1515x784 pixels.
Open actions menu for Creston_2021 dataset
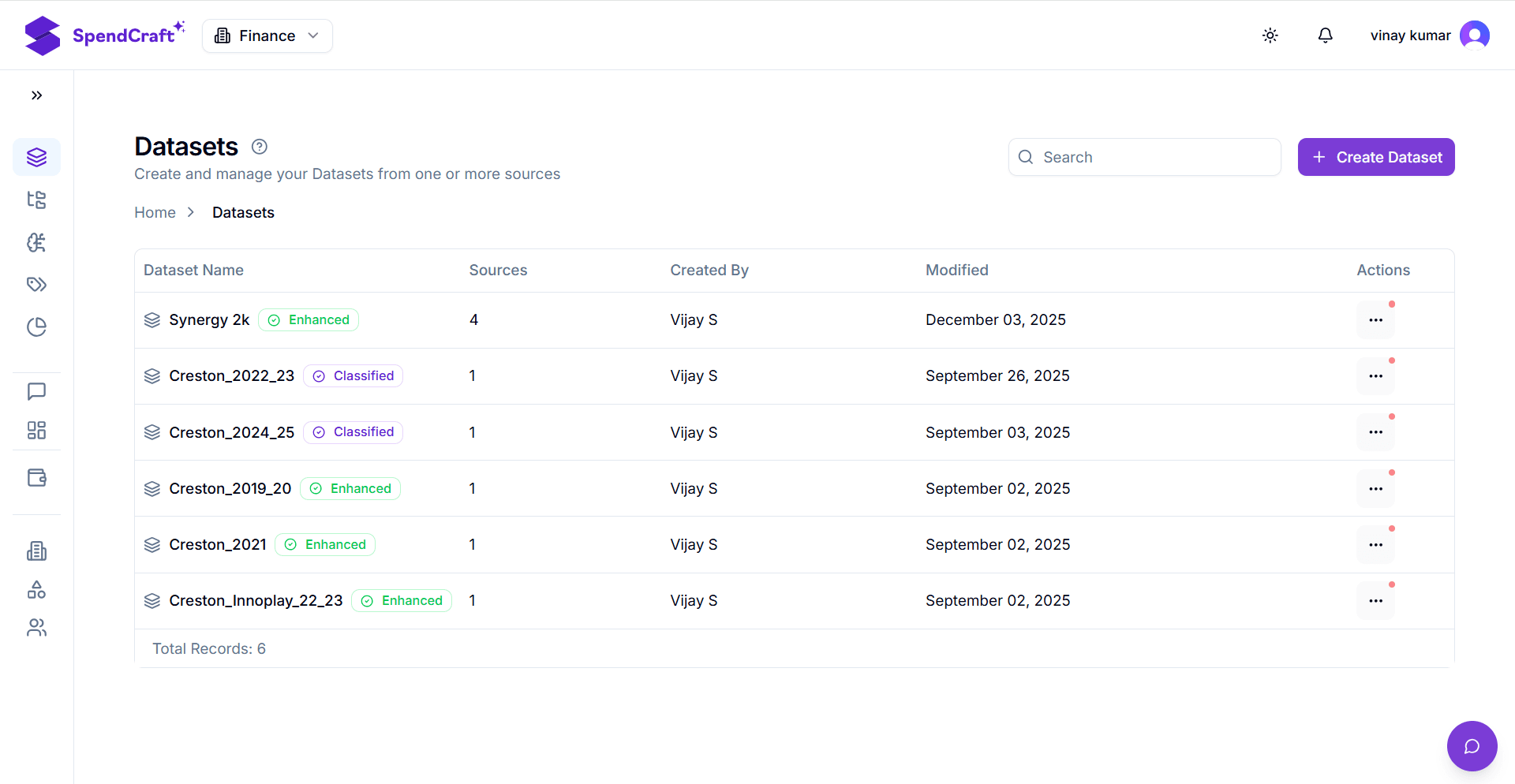1376,544
